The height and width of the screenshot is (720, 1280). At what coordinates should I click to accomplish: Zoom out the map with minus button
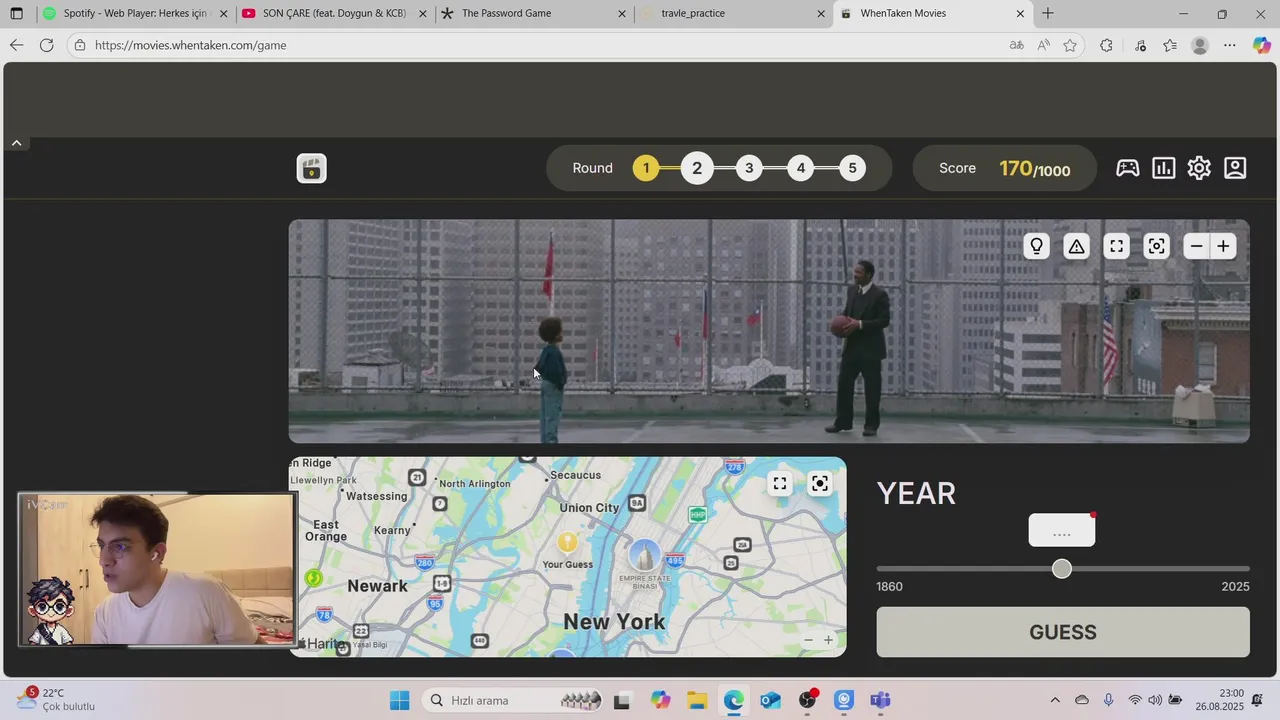808,640
